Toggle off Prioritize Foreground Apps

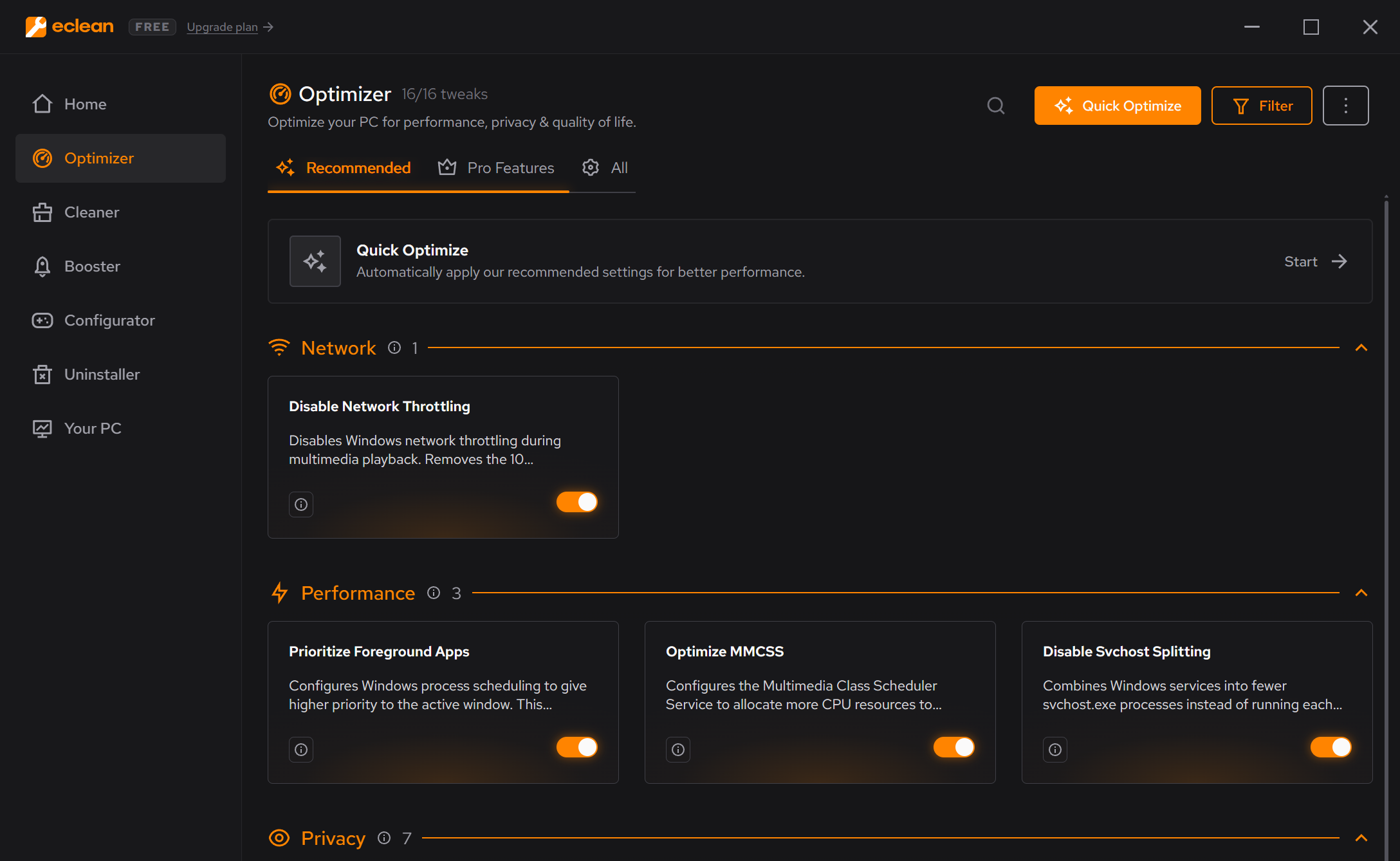click(x=577, y=747)
